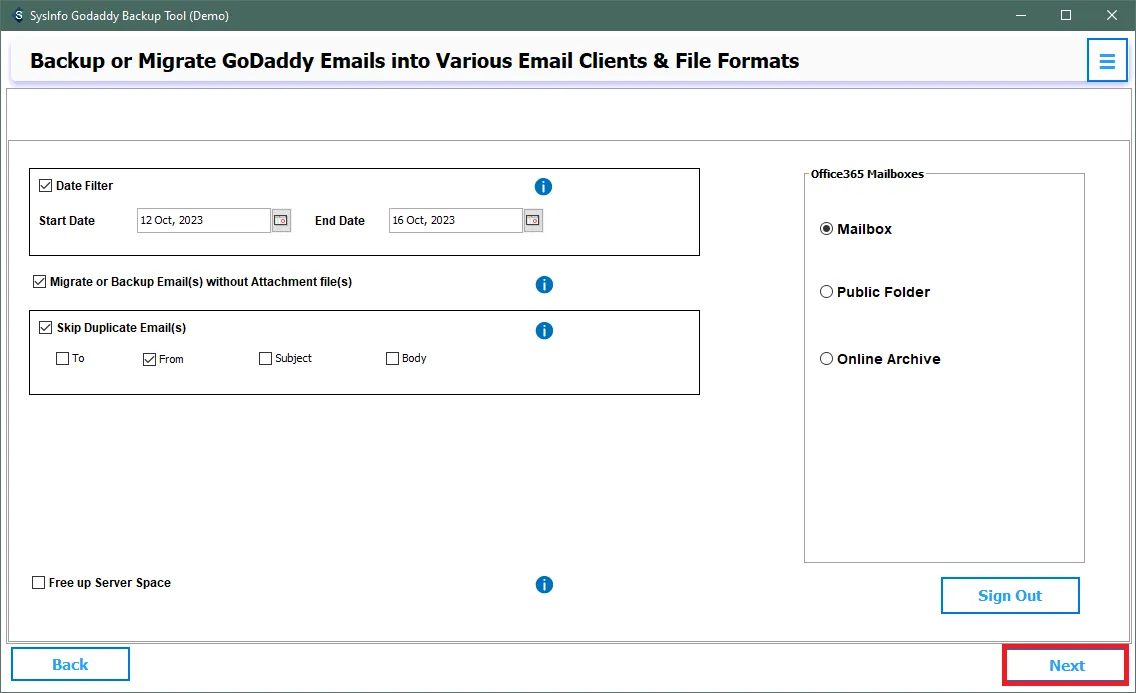The height and width of the screenshot is (693, 1136).
Task: Click the End Date field showing 16 Oct, 2023
Action: click(x=456, y=220)
